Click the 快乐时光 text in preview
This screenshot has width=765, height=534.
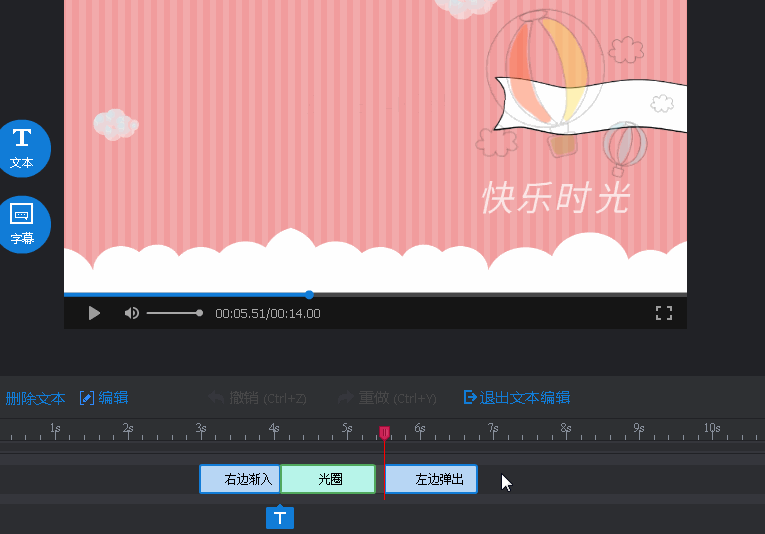pyautogui.click(x=556, y=198)
